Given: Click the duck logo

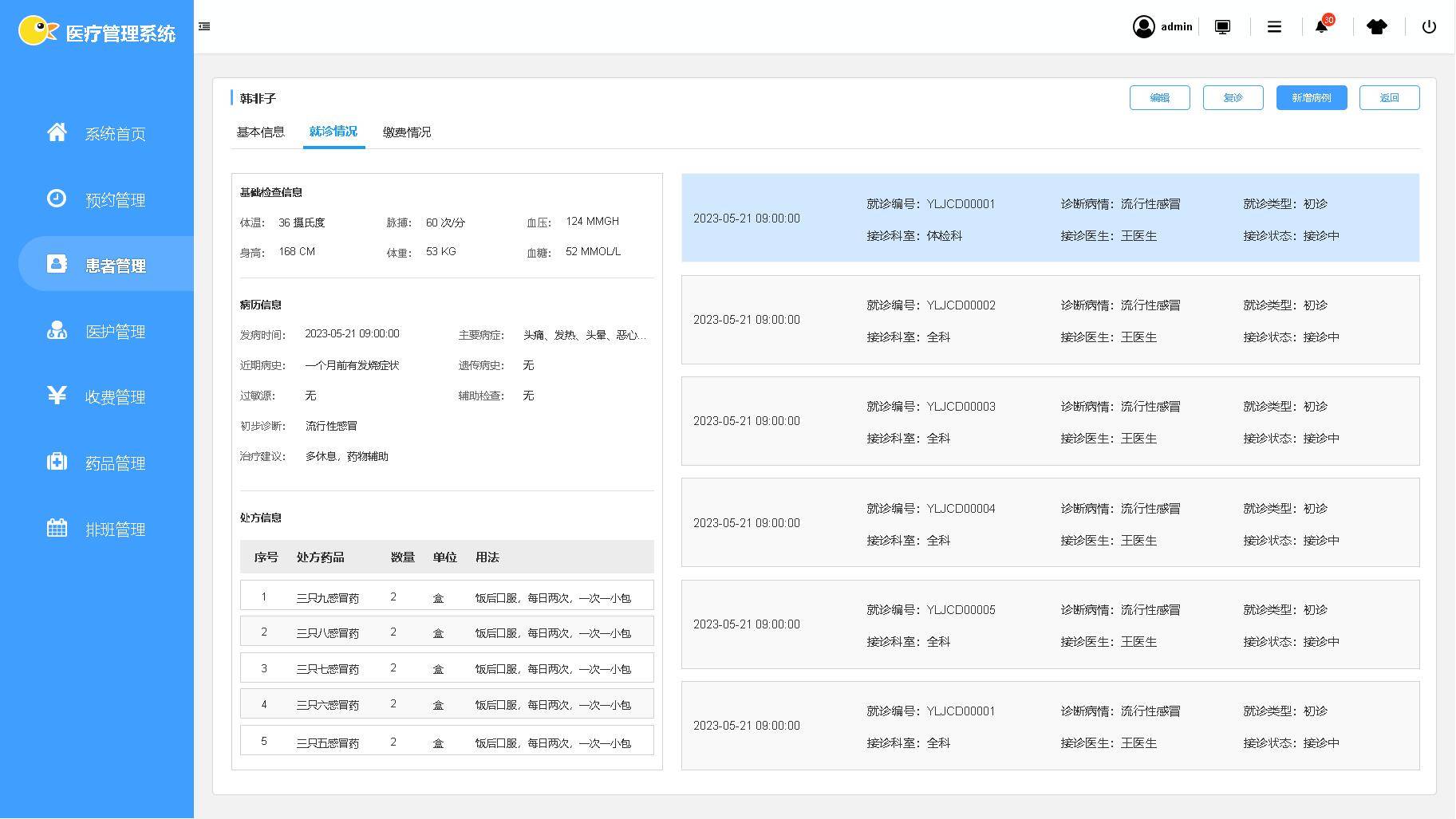Looking at the screenshot, I should pyautogui.click(x=37, y=31).
